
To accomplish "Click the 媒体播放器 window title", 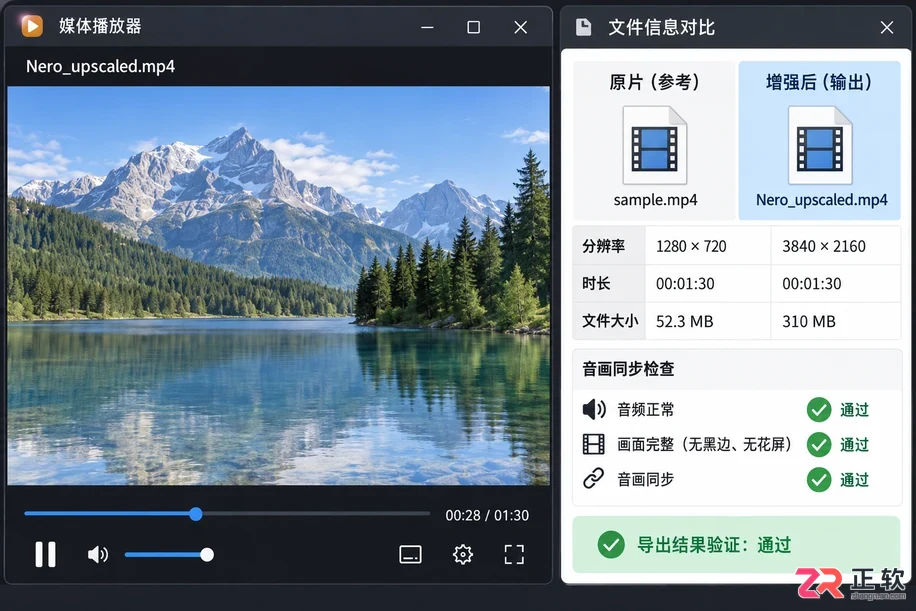I will 100,26.
